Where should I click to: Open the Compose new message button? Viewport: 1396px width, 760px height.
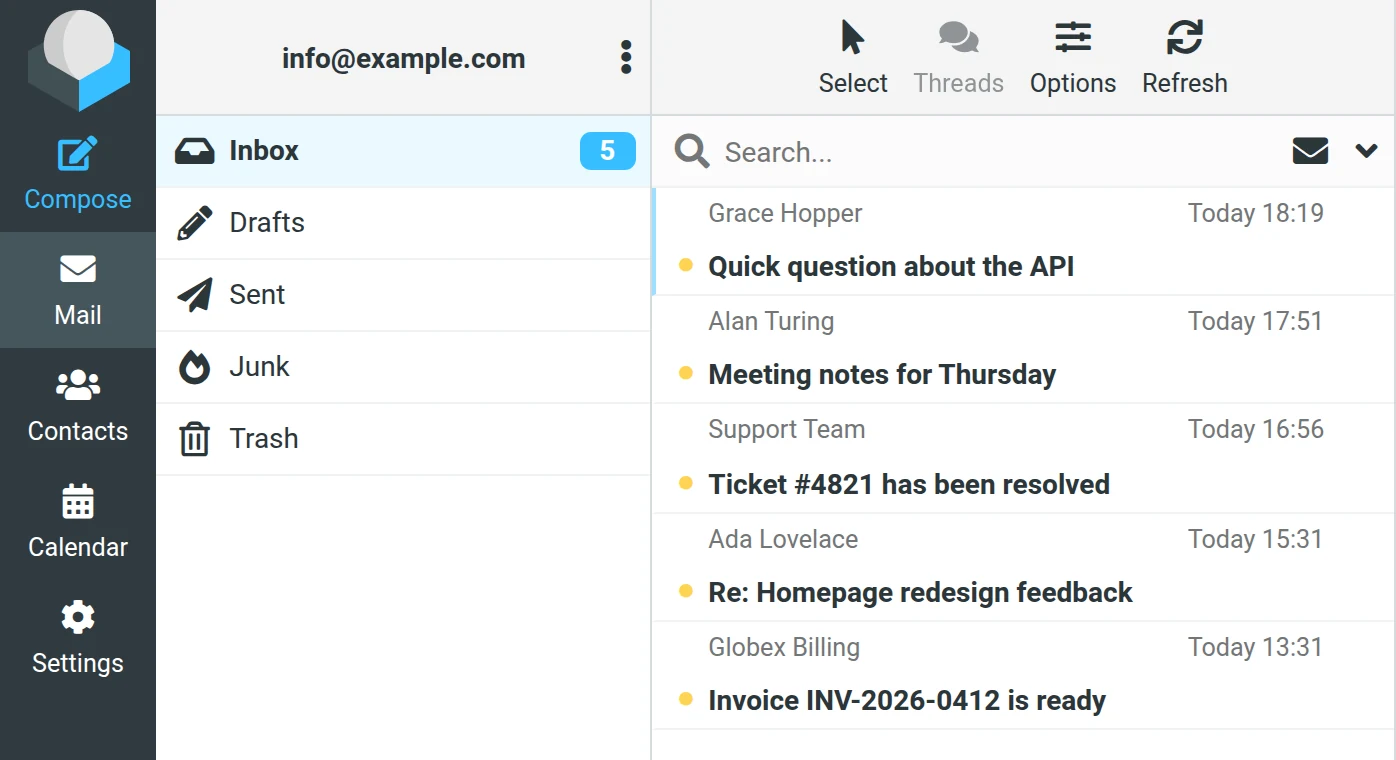click(78, 174)
